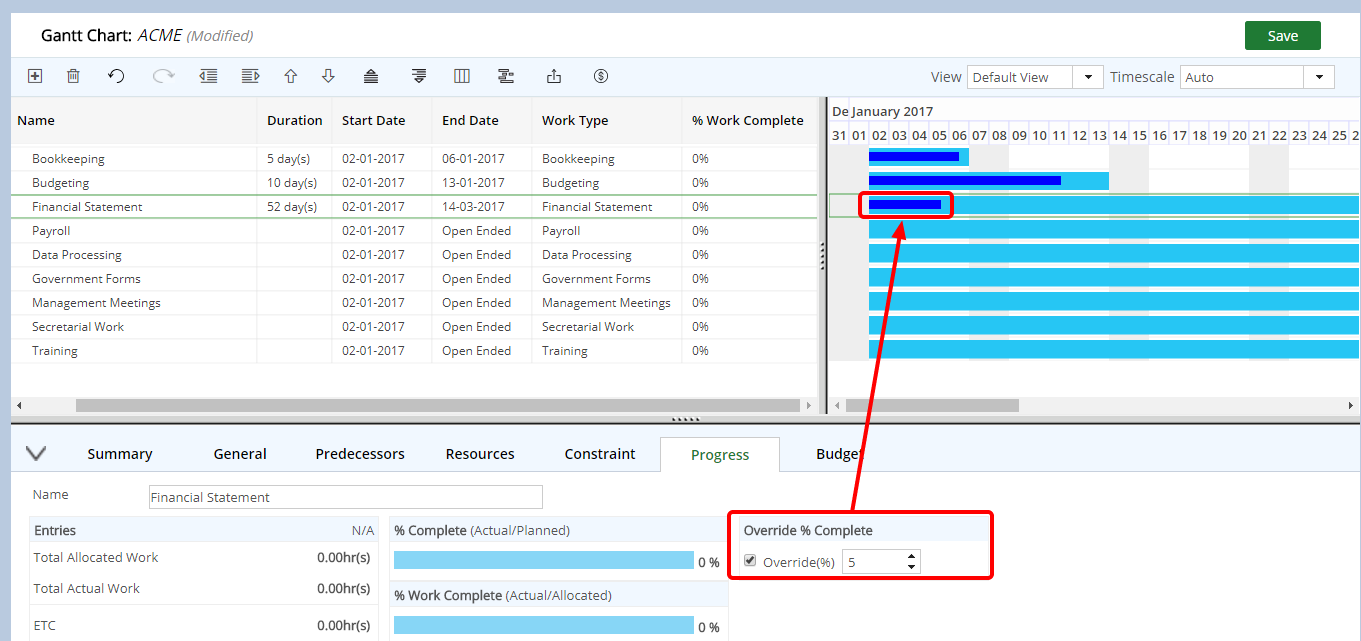Select the Training task row
Viewport: 1361px width, 641px height.
(x=414, y=351)
